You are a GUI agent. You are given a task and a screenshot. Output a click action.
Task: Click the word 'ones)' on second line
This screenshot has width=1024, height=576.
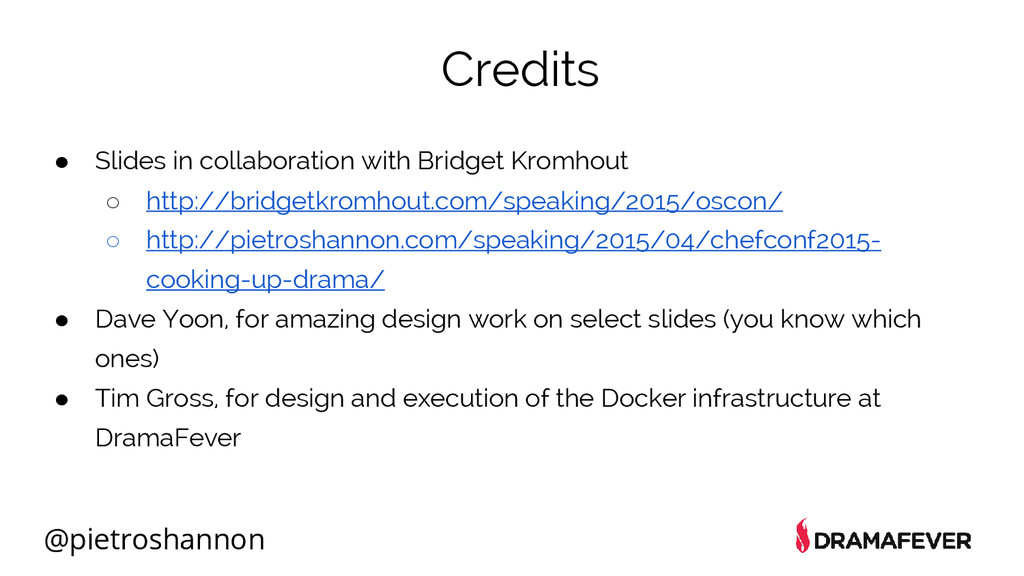click(x=127, y=359)
